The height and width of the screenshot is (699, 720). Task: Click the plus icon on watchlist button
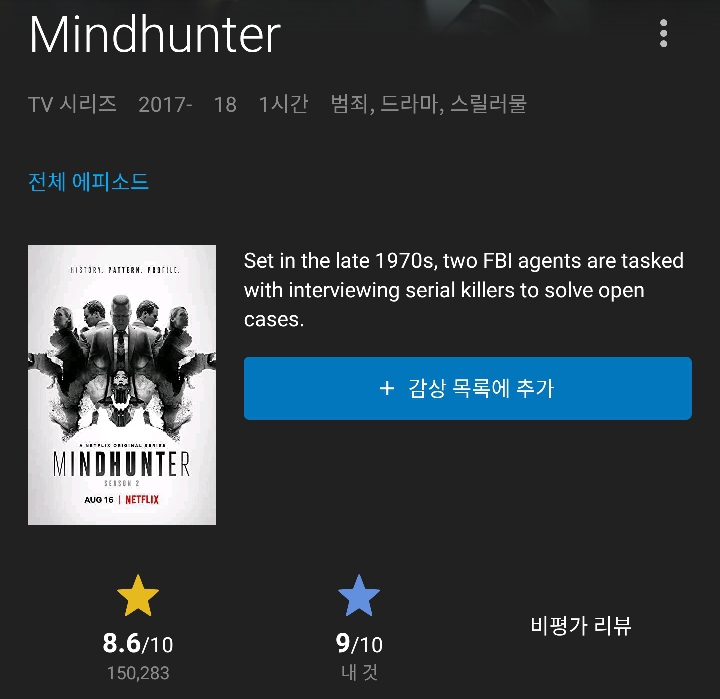(x=387, y=388)
